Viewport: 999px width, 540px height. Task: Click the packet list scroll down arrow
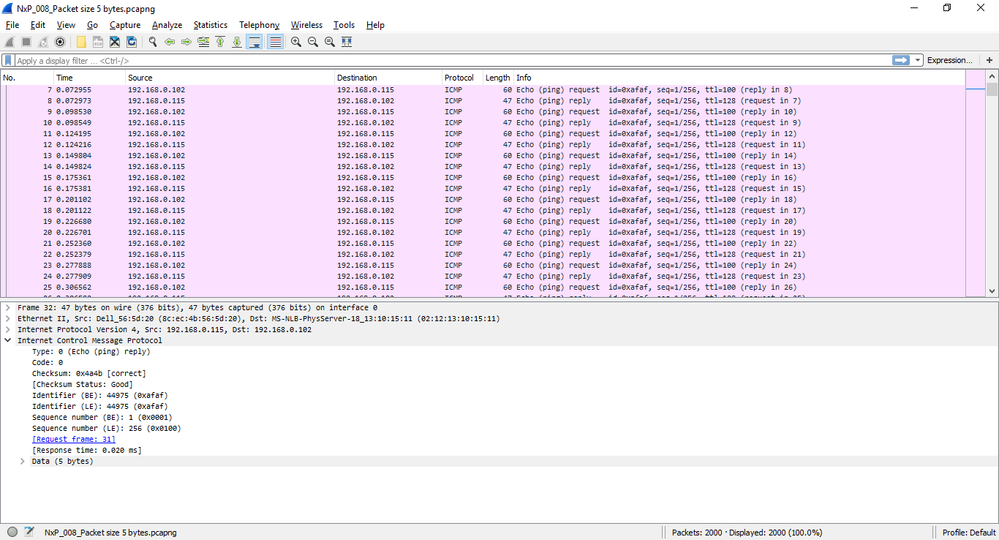point(992,290)
